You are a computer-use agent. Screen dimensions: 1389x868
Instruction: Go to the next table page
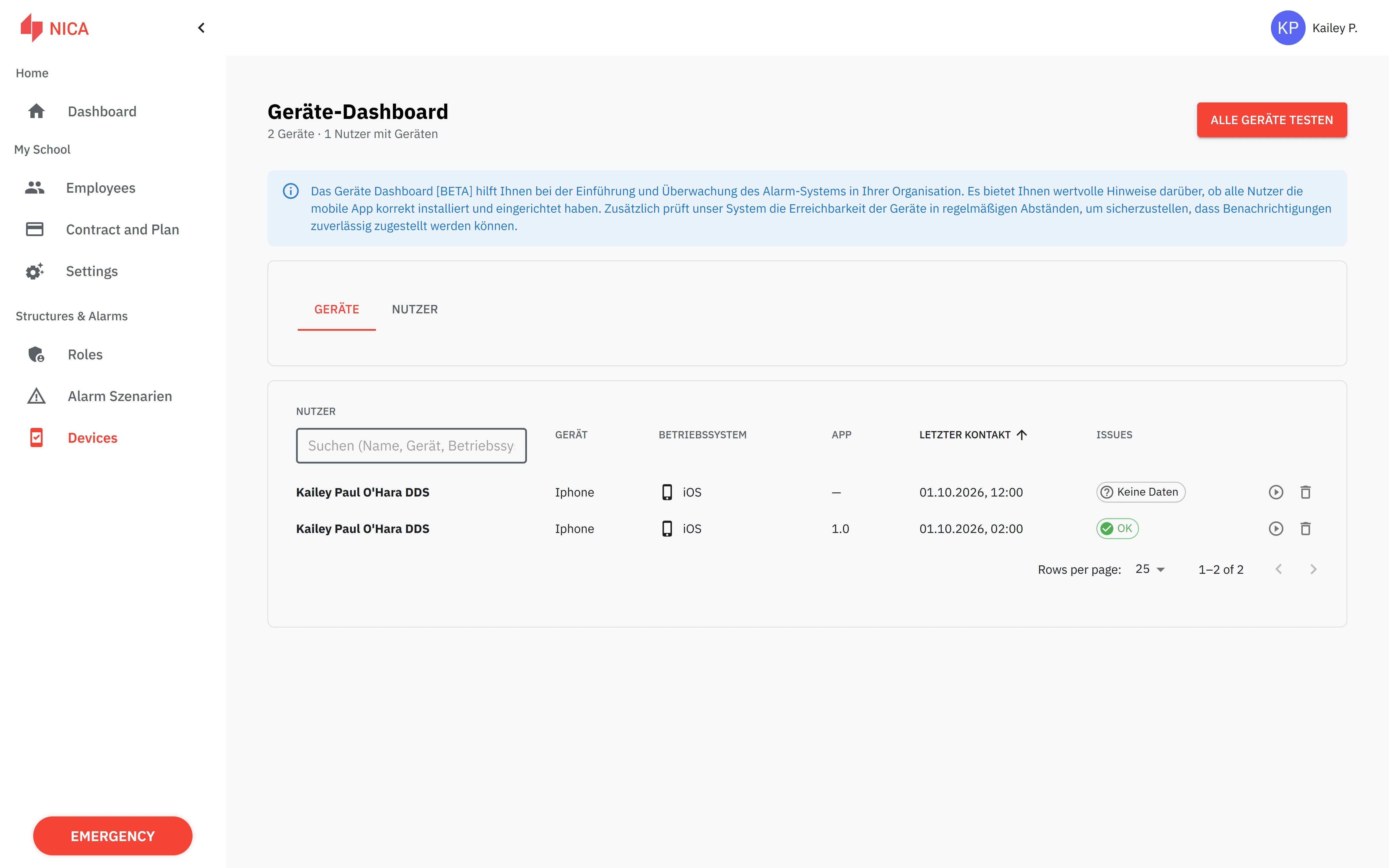[1313, 569]
